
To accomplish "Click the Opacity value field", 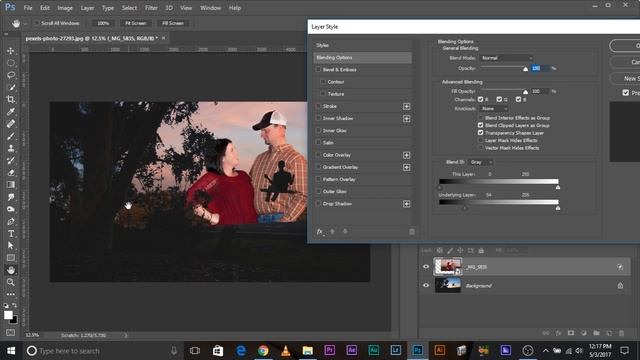I will coord(540,68).
